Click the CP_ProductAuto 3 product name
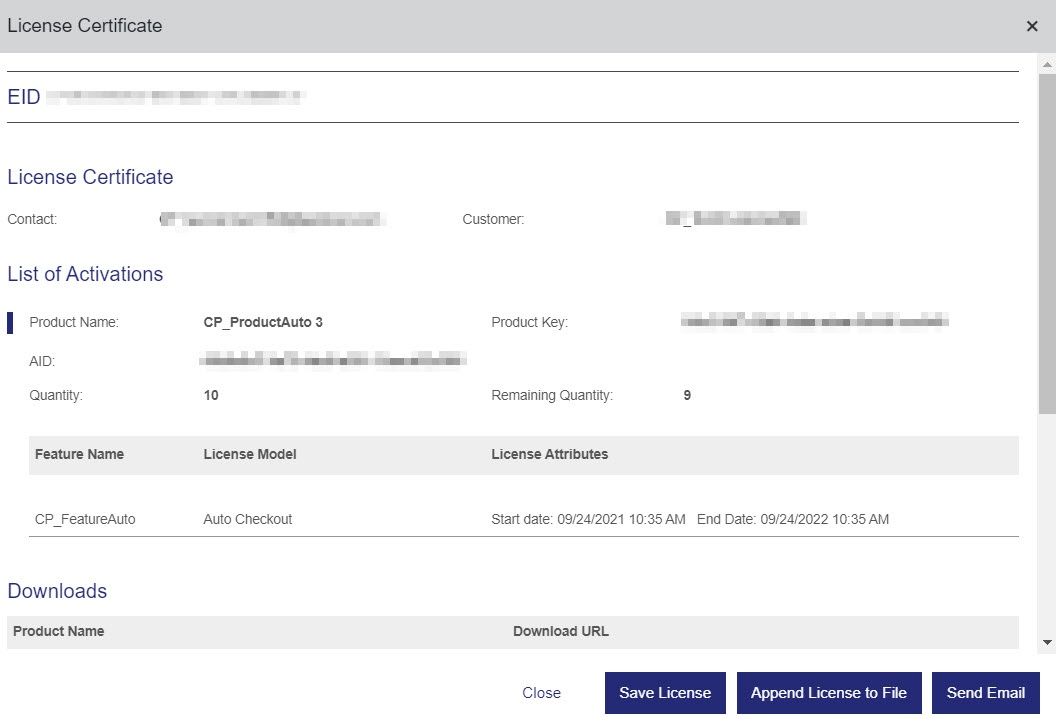Screen dimensions: 1056x719 coord(263,322)
